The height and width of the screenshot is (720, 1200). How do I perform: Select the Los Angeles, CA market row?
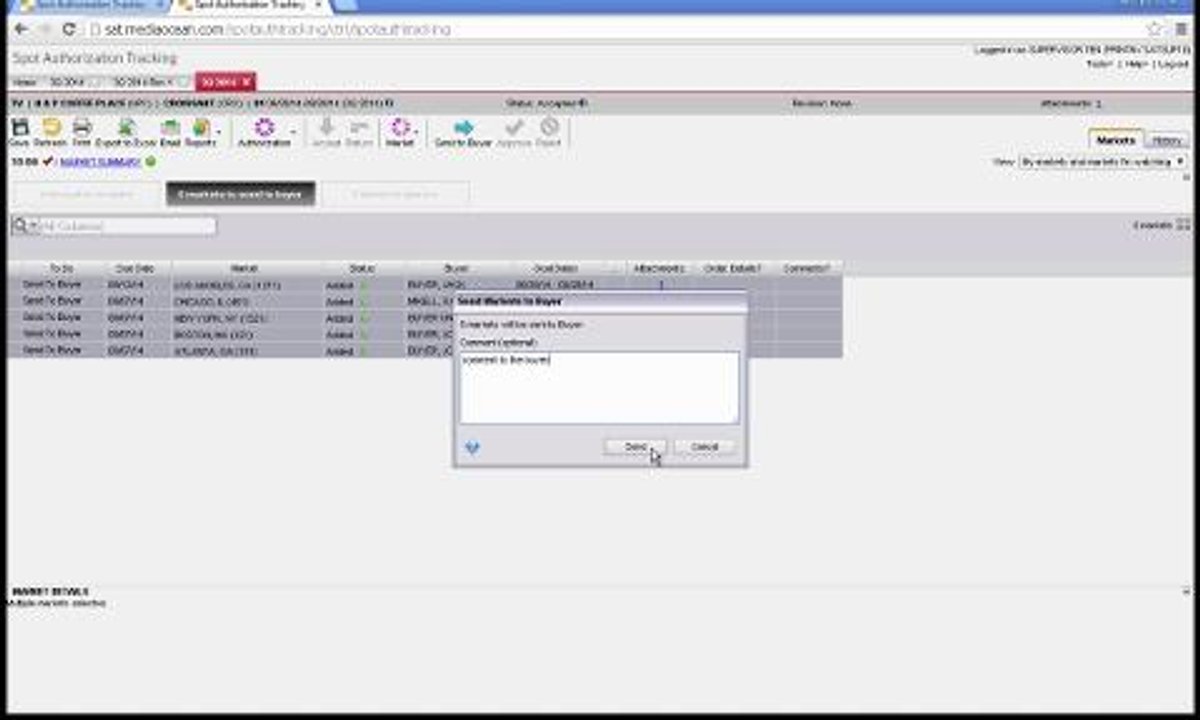[425, 285]
